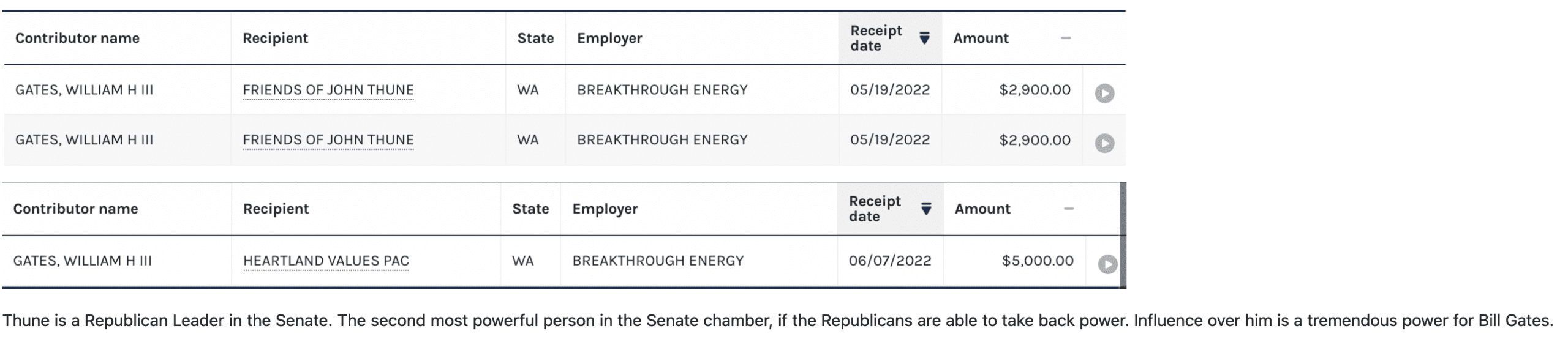
Task: Click State column header in bottom table
Action: 530,209
